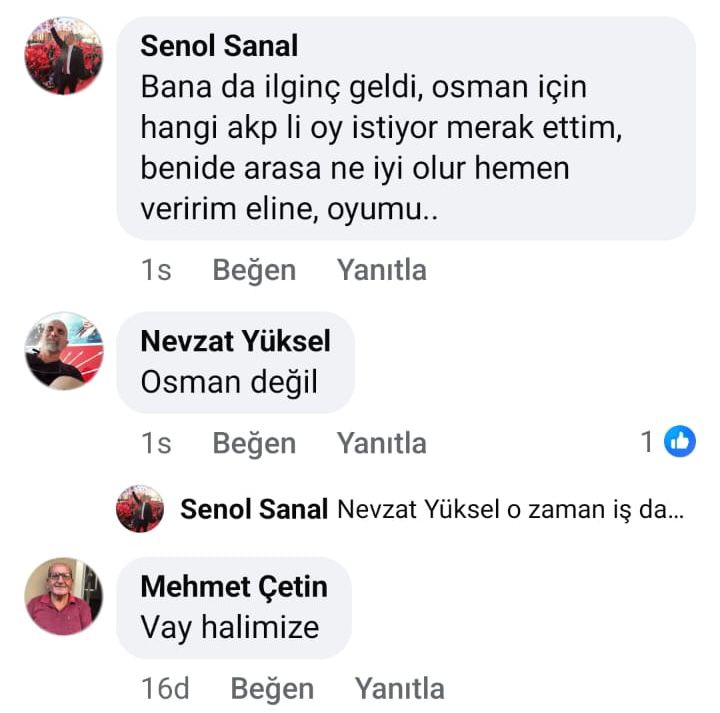Open the Nevzat Yüksel name link

tap(235, 341)
